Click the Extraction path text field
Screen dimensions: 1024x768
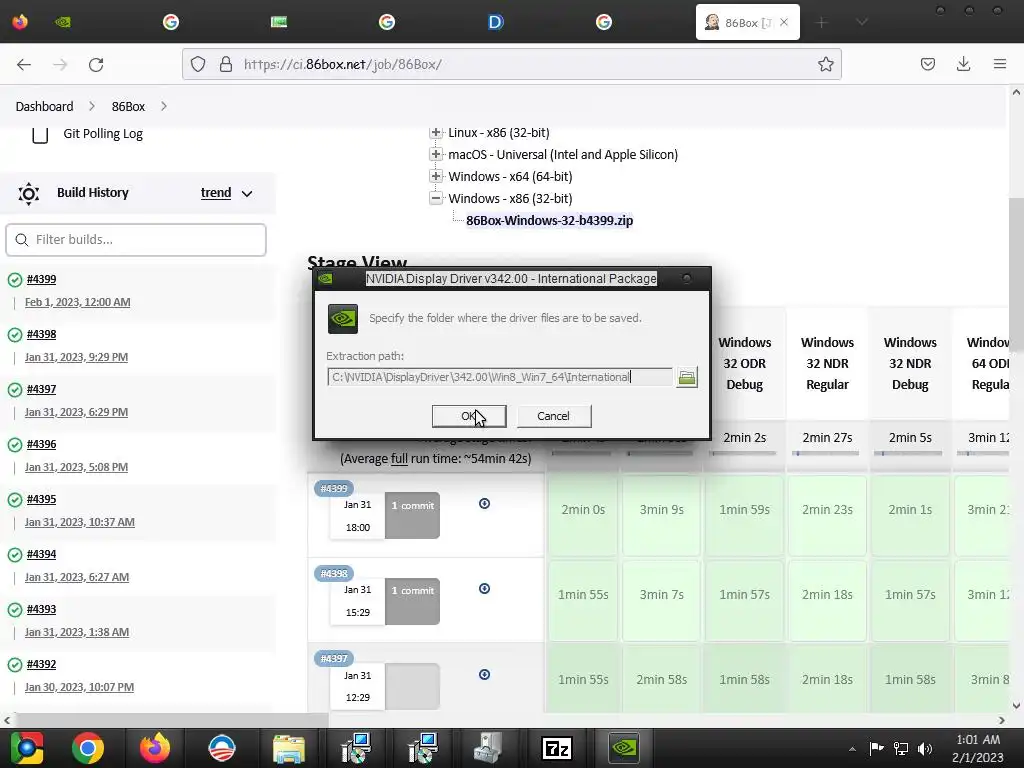pyautogui.click(x=500, y=377)
